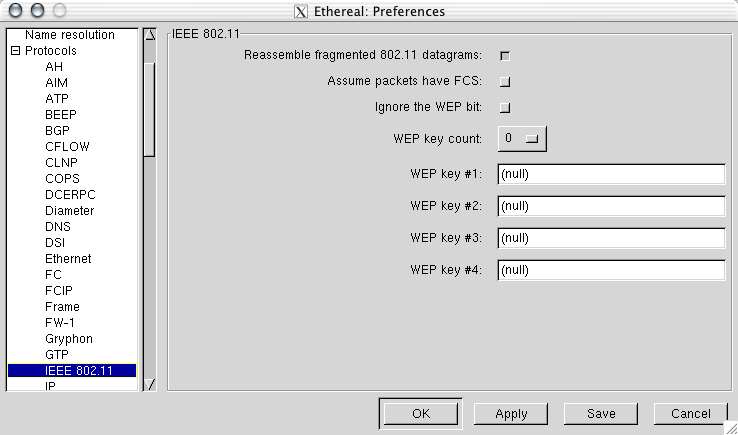Select the BGP protocol item

[x=57, y=130]
